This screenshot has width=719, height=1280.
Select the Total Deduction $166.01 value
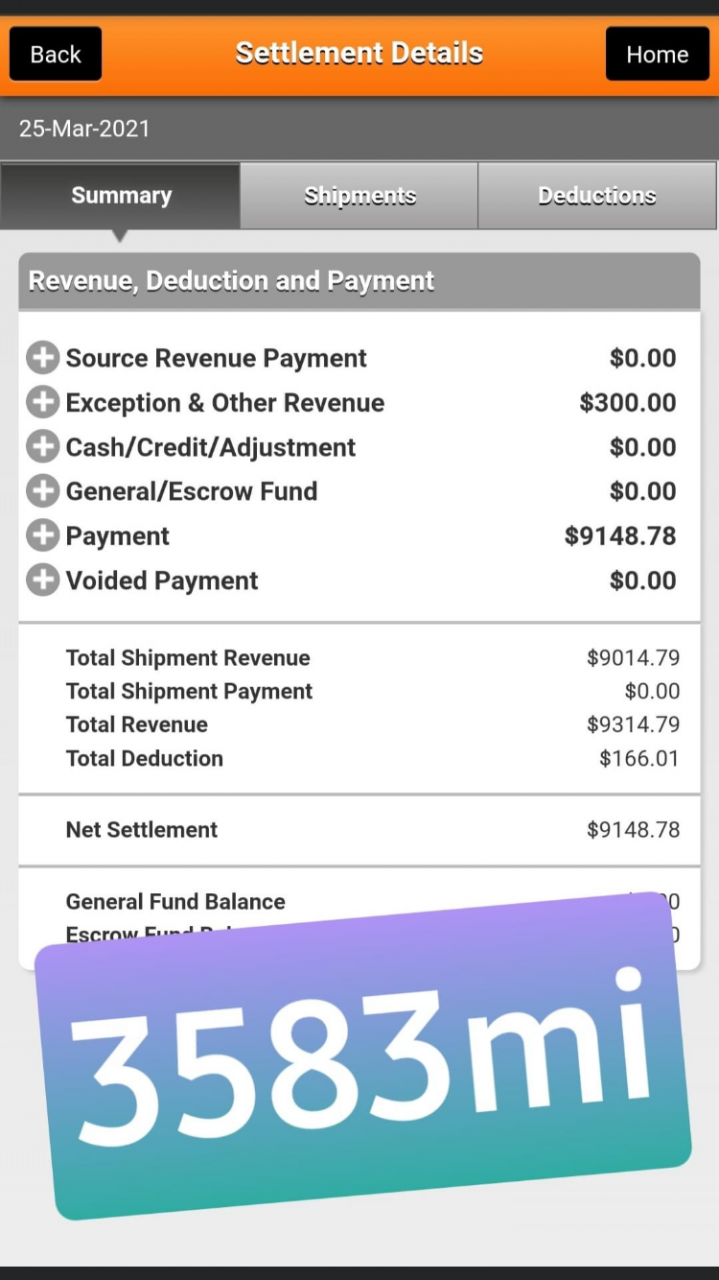(639, 758)
